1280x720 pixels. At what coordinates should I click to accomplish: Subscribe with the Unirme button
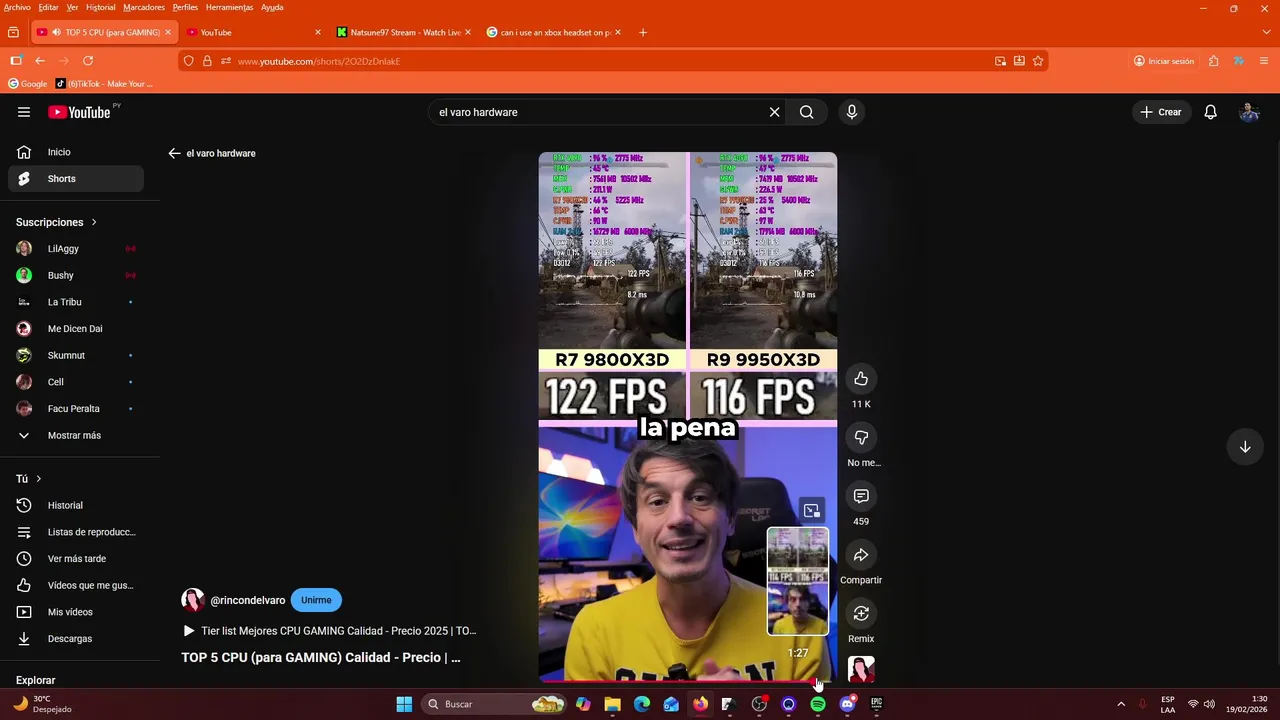point(316,600)
